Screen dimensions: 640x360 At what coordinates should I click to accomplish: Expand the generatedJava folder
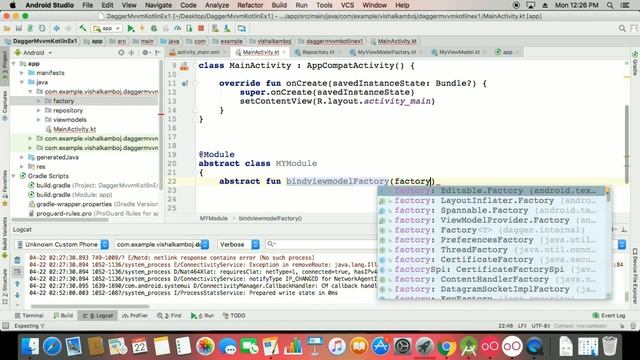point(22,157)
